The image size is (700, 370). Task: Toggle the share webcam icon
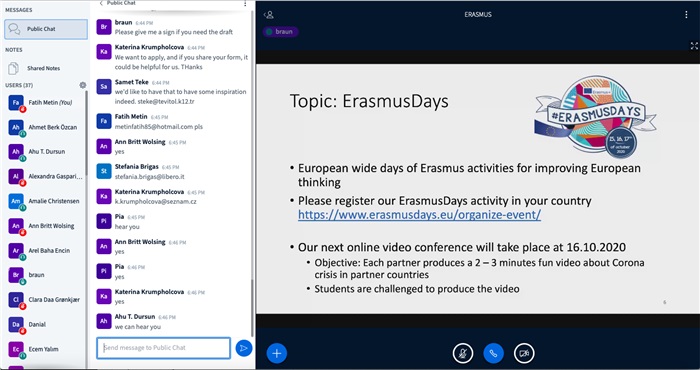(x=524, y=353)
